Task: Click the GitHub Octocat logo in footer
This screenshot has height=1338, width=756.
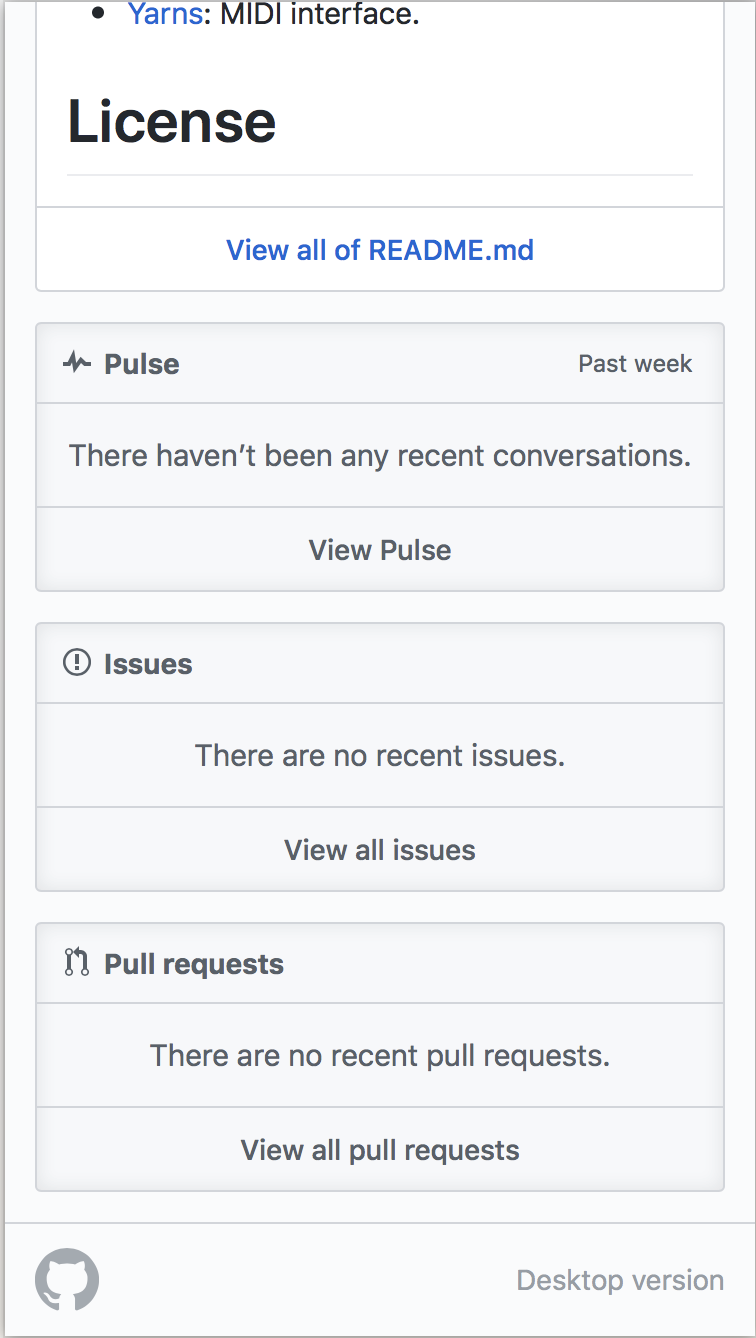Action: pos(67,1280)
